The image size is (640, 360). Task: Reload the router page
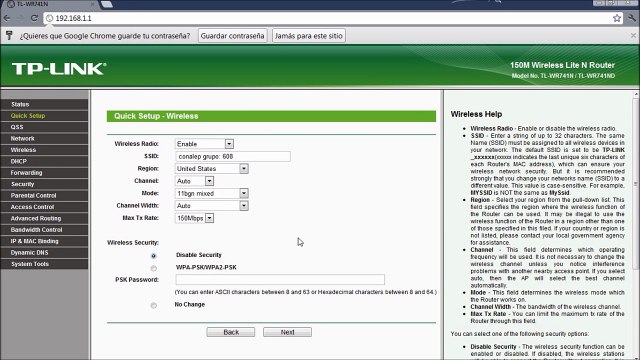[34, 18]
